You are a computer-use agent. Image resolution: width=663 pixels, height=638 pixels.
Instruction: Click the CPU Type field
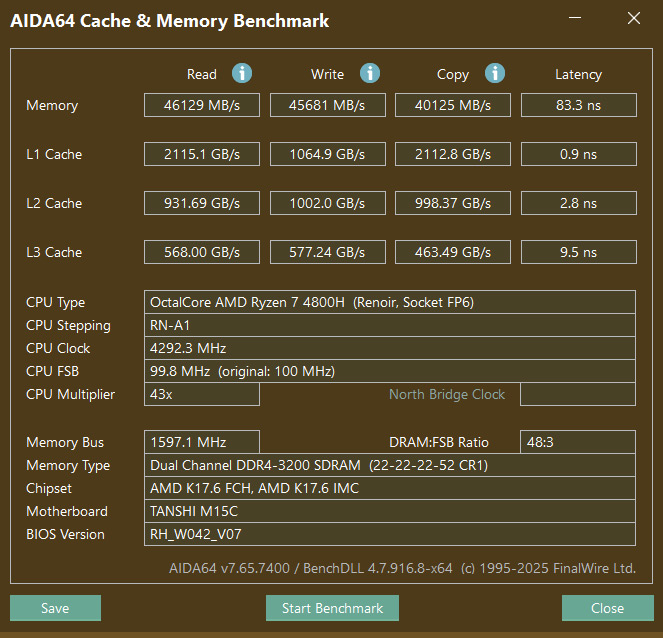(x=390, y=302)
